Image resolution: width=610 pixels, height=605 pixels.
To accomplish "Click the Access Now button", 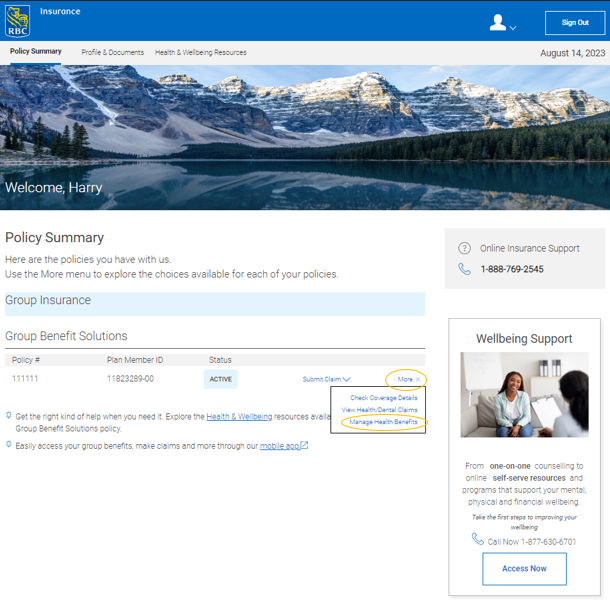I will [524, 569].
